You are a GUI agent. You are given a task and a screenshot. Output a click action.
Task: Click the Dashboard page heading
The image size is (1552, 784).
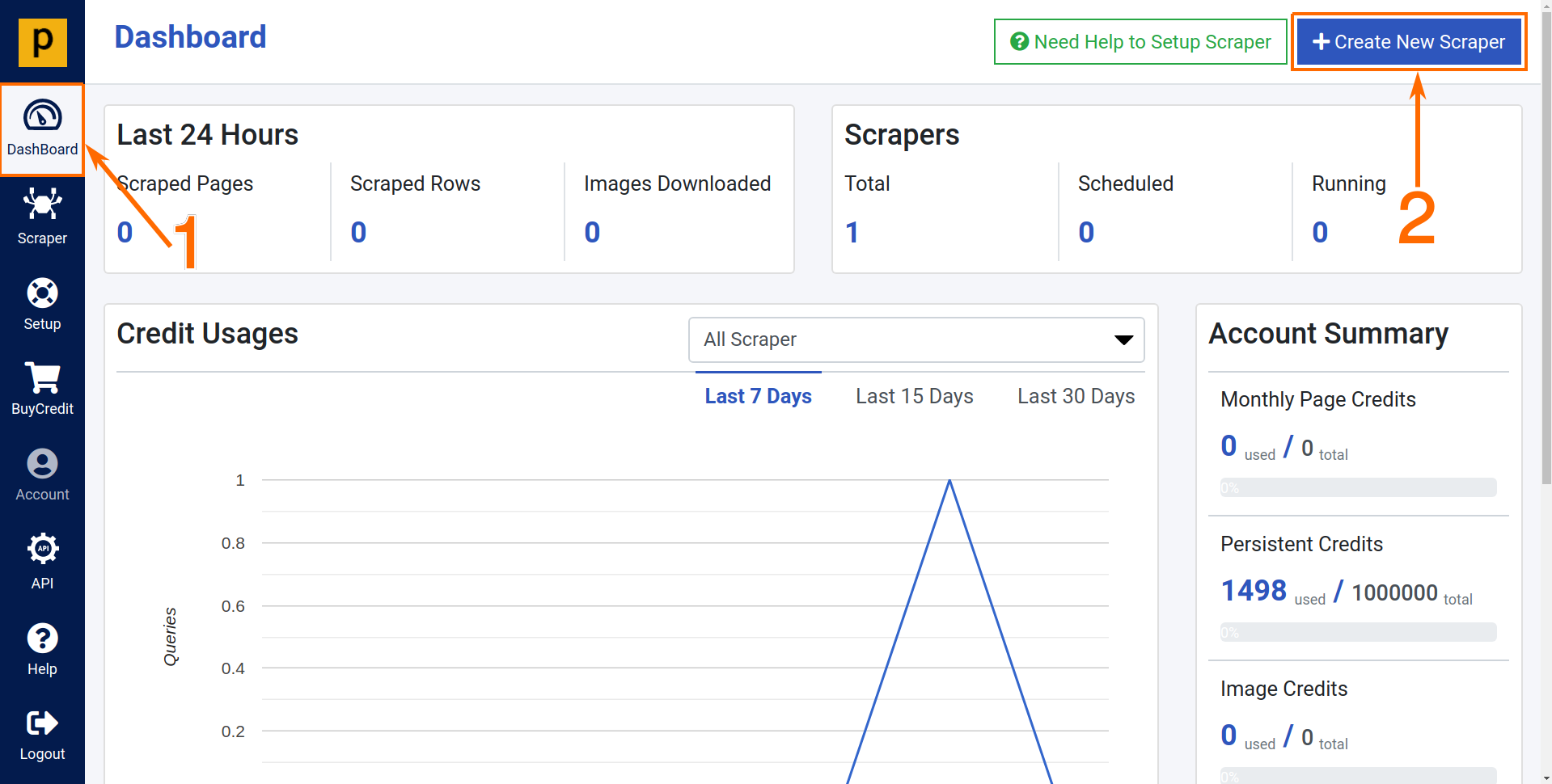pos(190,37)
